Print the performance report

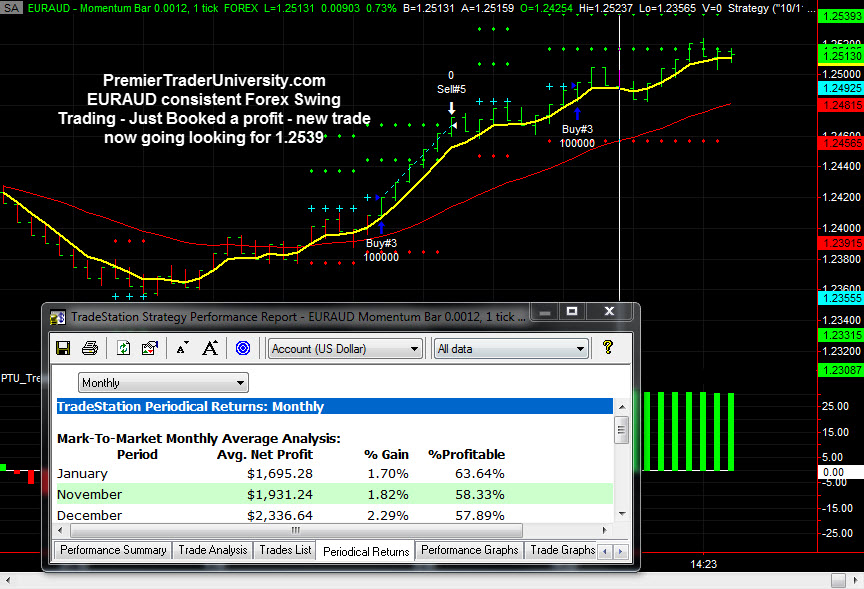click(90, 348)
